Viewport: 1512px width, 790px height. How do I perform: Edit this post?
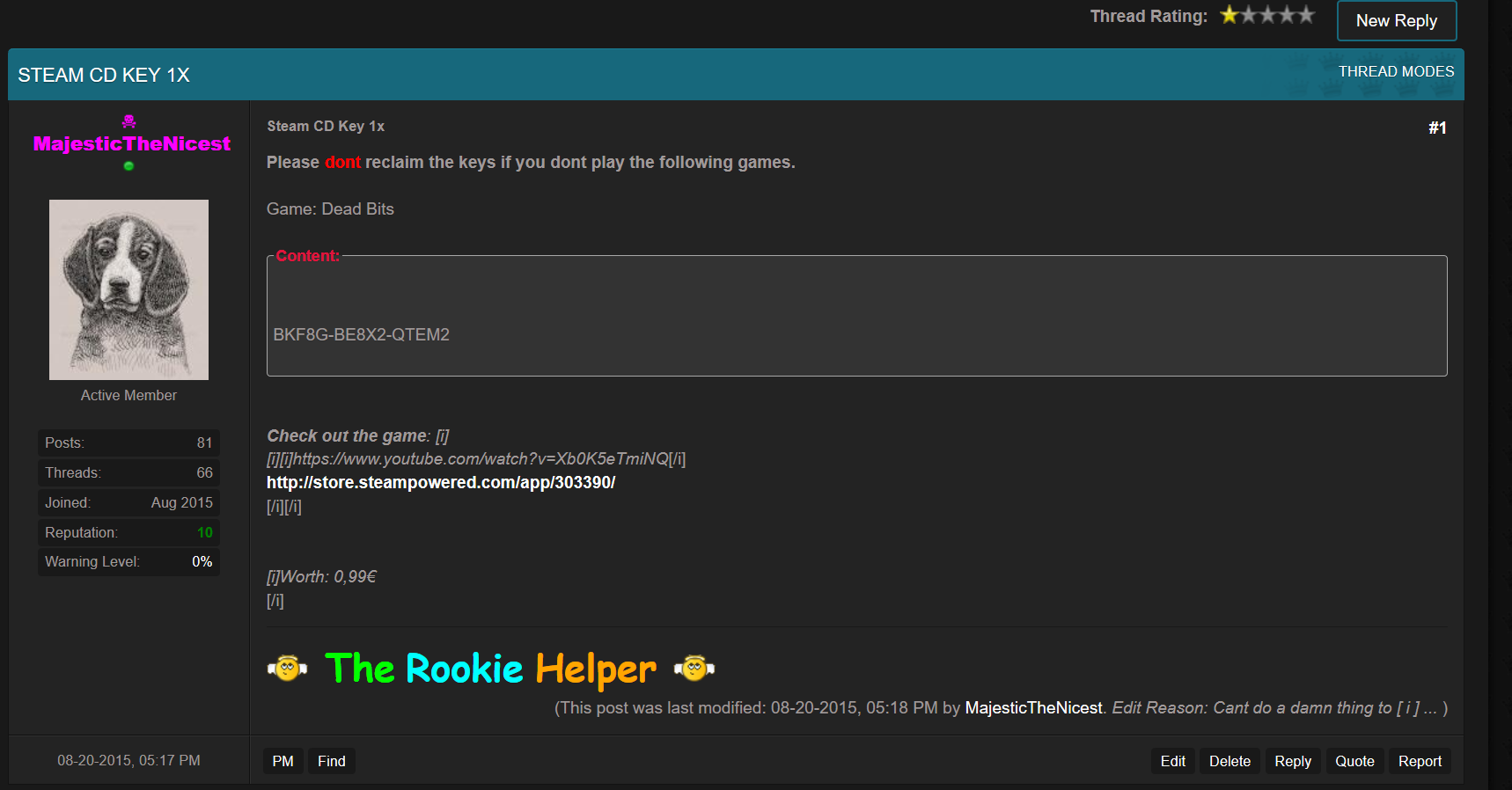(1173, 761)
